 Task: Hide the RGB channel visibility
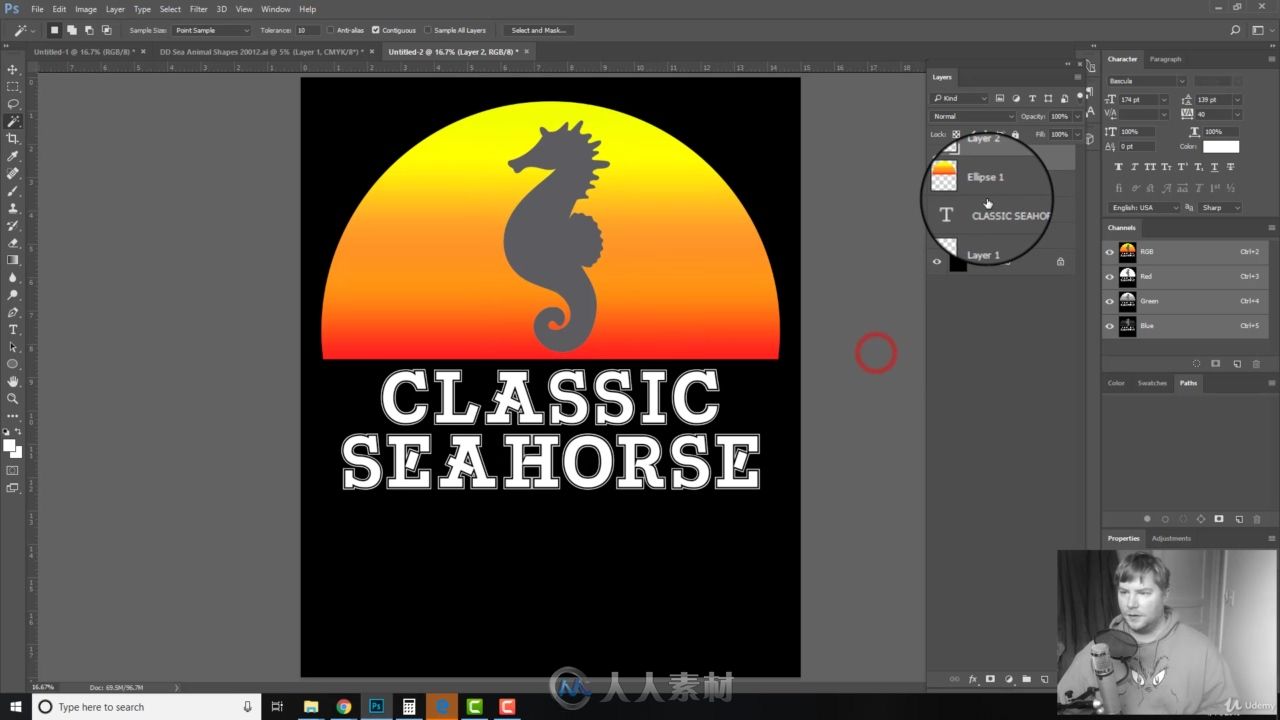pyautogui.click(x=1109, y=252)
